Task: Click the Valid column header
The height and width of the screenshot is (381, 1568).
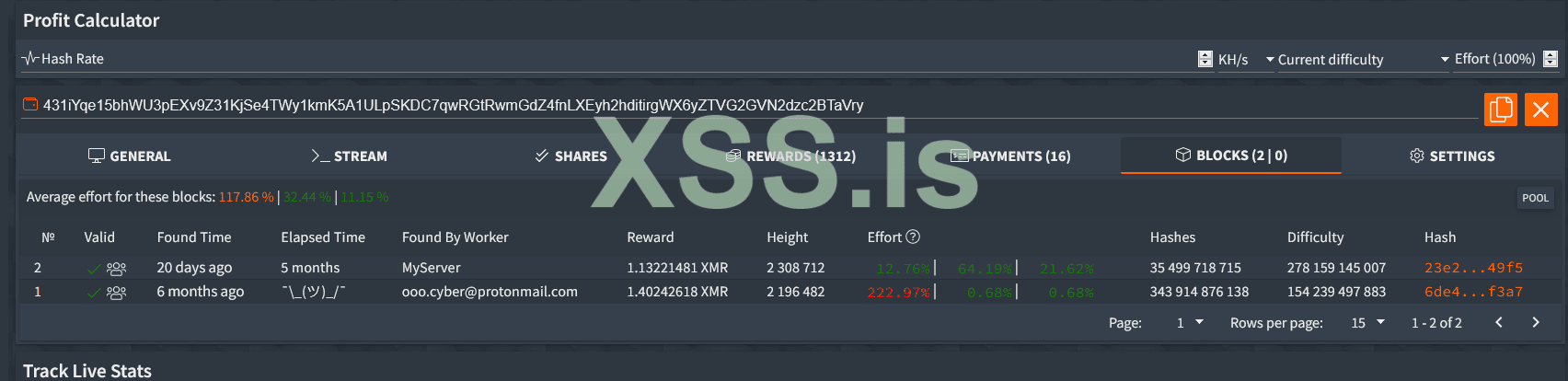Action: [x=99, y=237]
